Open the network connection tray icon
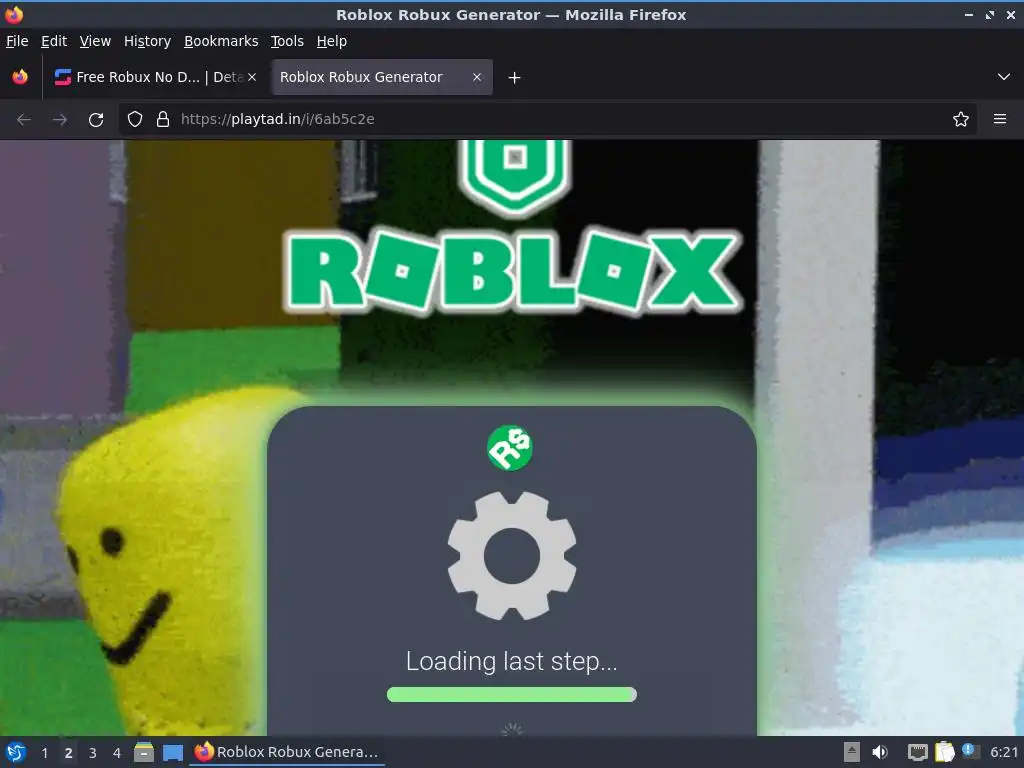The image size is (1024, 768). click(x=918, y=753)
